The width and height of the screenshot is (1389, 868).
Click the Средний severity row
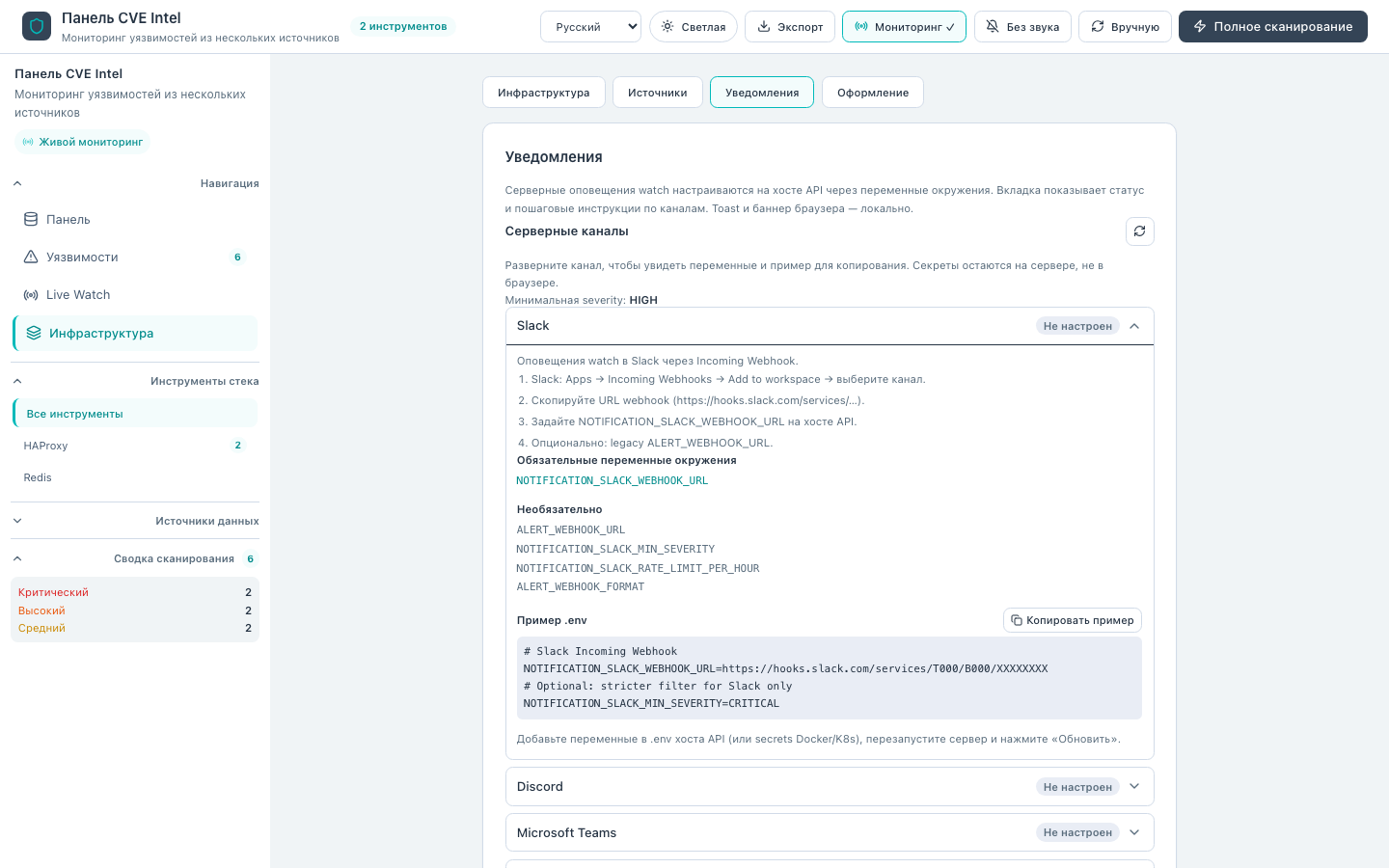(x=135, y=628)
